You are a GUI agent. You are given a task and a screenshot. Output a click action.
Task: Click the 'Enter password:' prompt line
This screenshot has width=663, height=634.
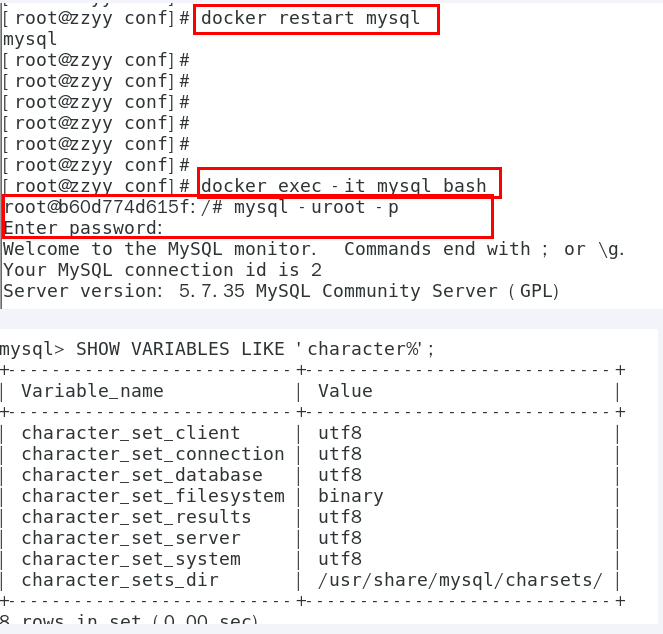click(83, 228)
